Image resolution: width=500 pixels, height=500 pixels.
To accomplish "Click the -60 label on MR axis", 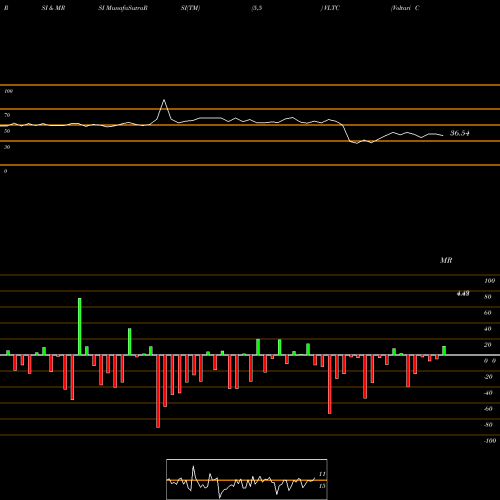I will 488,409.
